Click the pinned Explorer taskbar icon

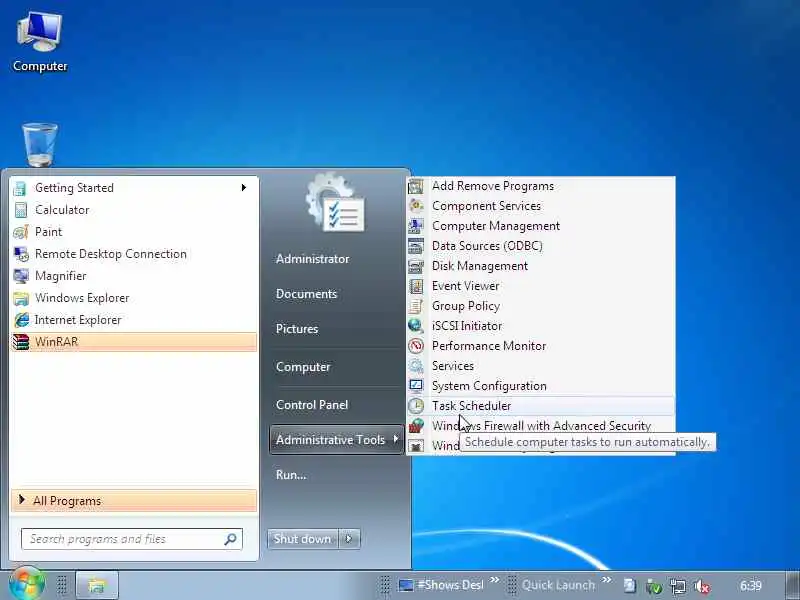pos(97,585)
